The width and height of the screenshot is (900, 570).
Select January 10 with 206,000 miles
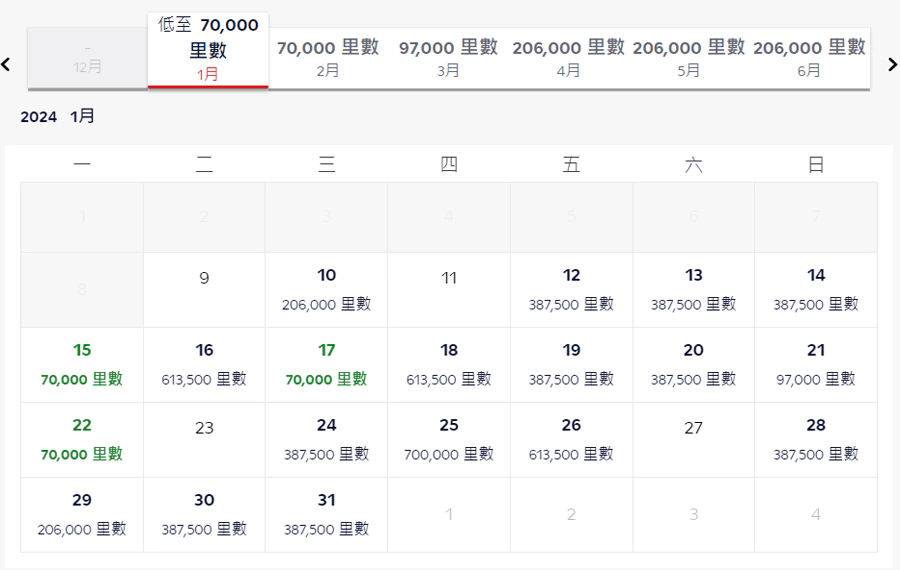326,290
